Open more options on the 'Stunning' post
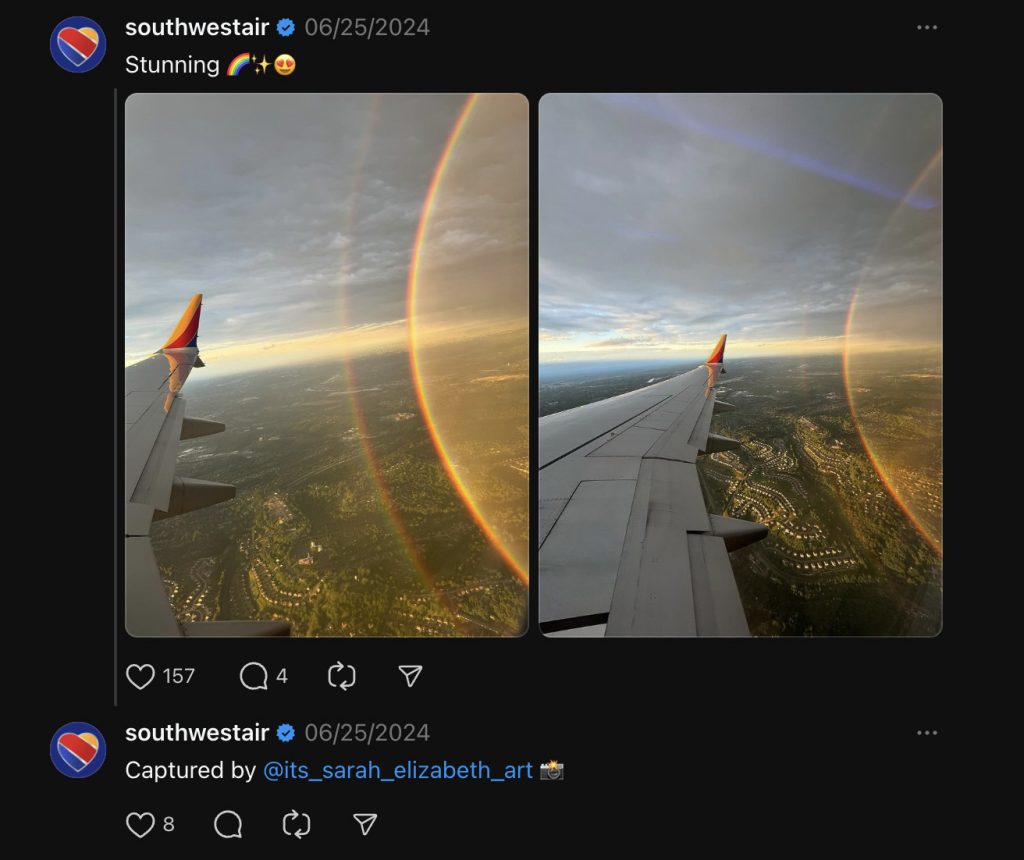The width and height of the screenshot is (1024, 860). click(x=927, y=28)
